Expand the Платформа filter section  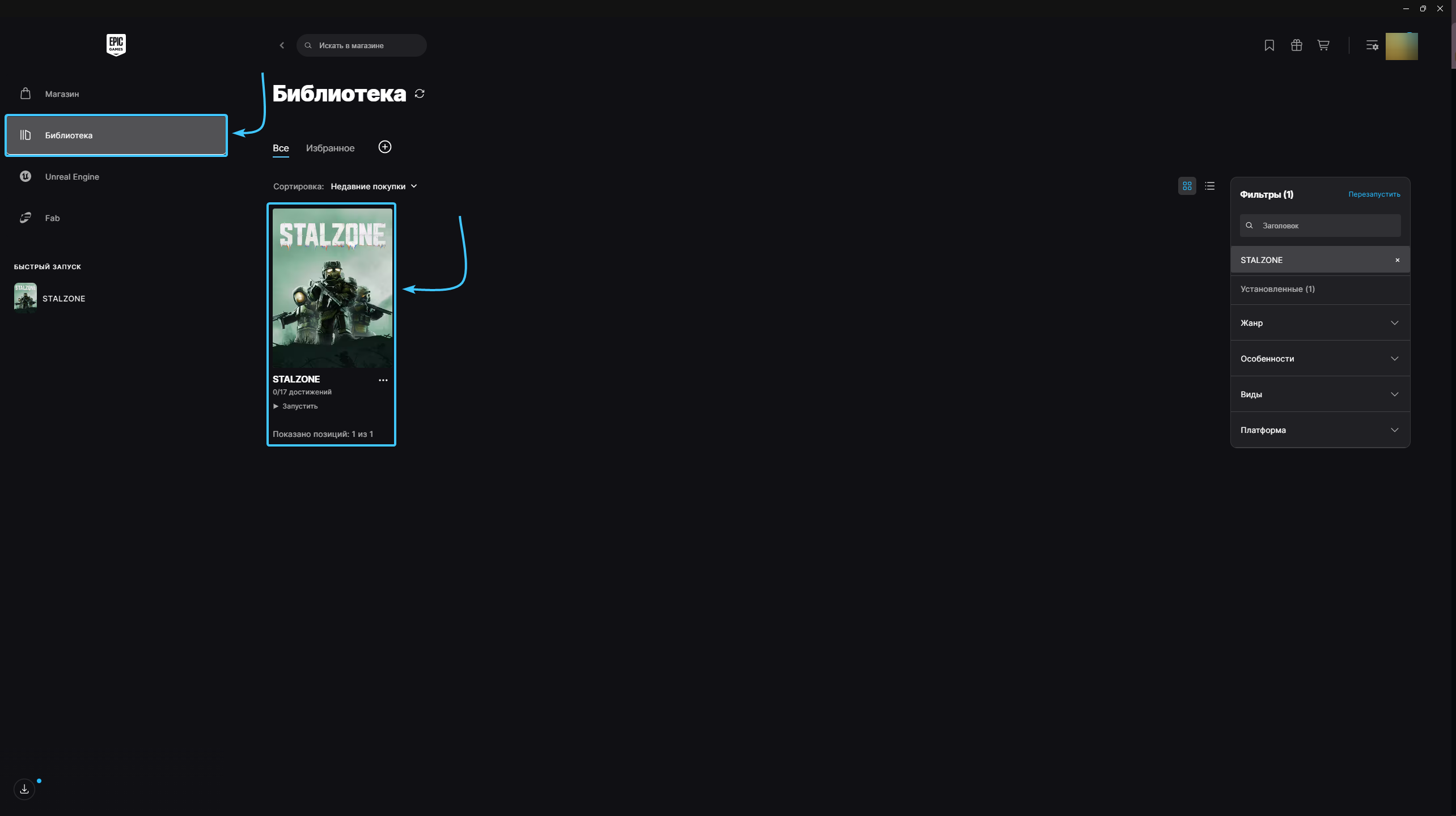(1320, 430)
